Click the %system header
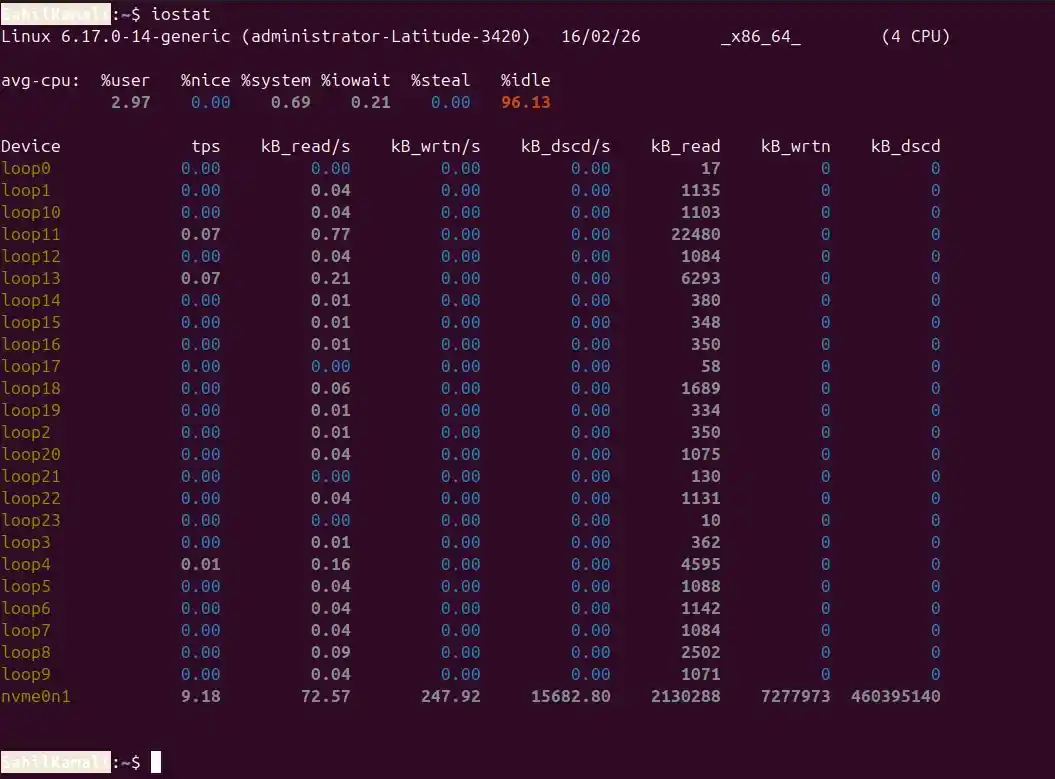Image resolution: width=1055 pixels, height=779 pixels. click(276, 80)
